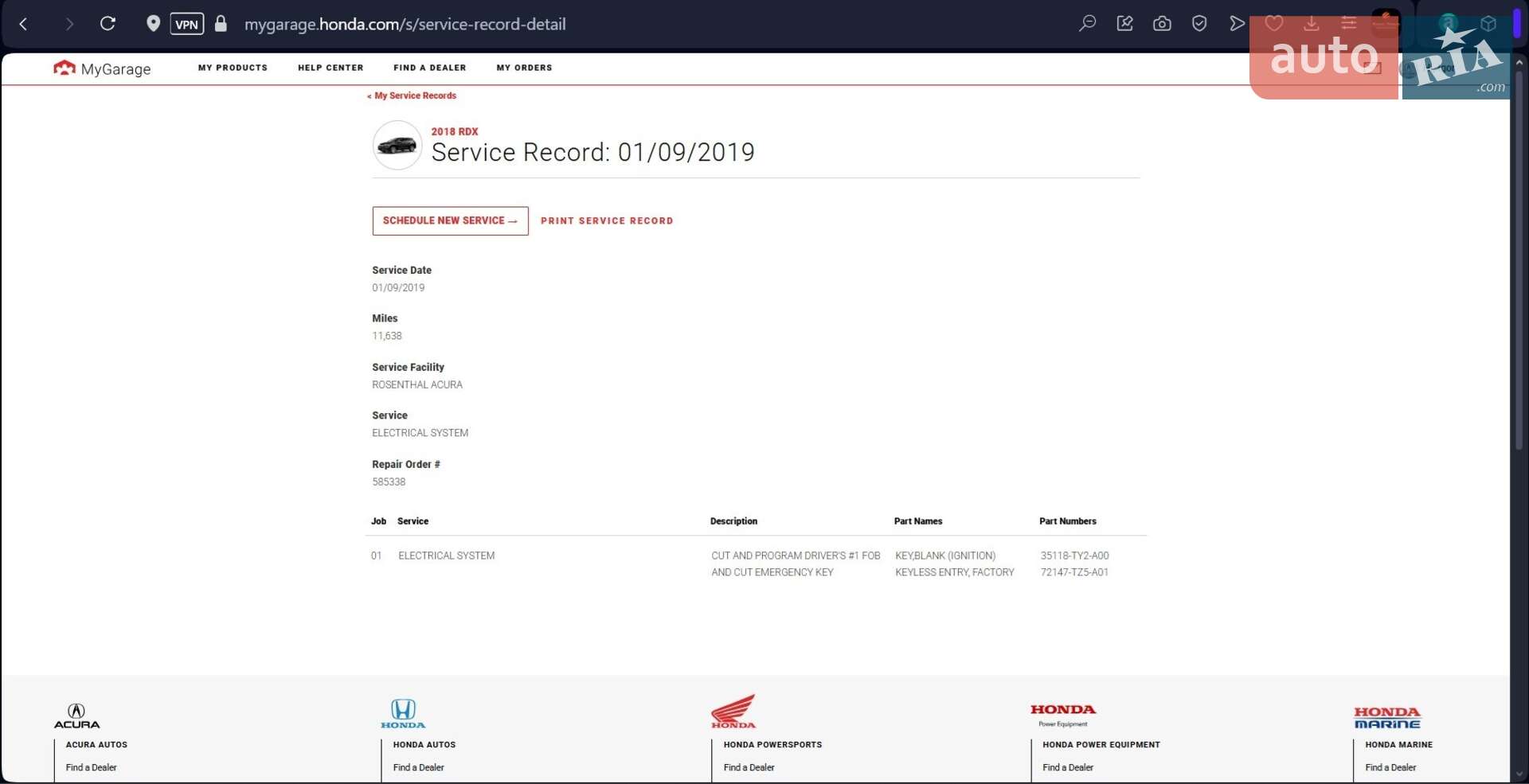Toggle the VPN badge
The width and height of the screenshot is (1529, 784).
[x=186, y=24]
